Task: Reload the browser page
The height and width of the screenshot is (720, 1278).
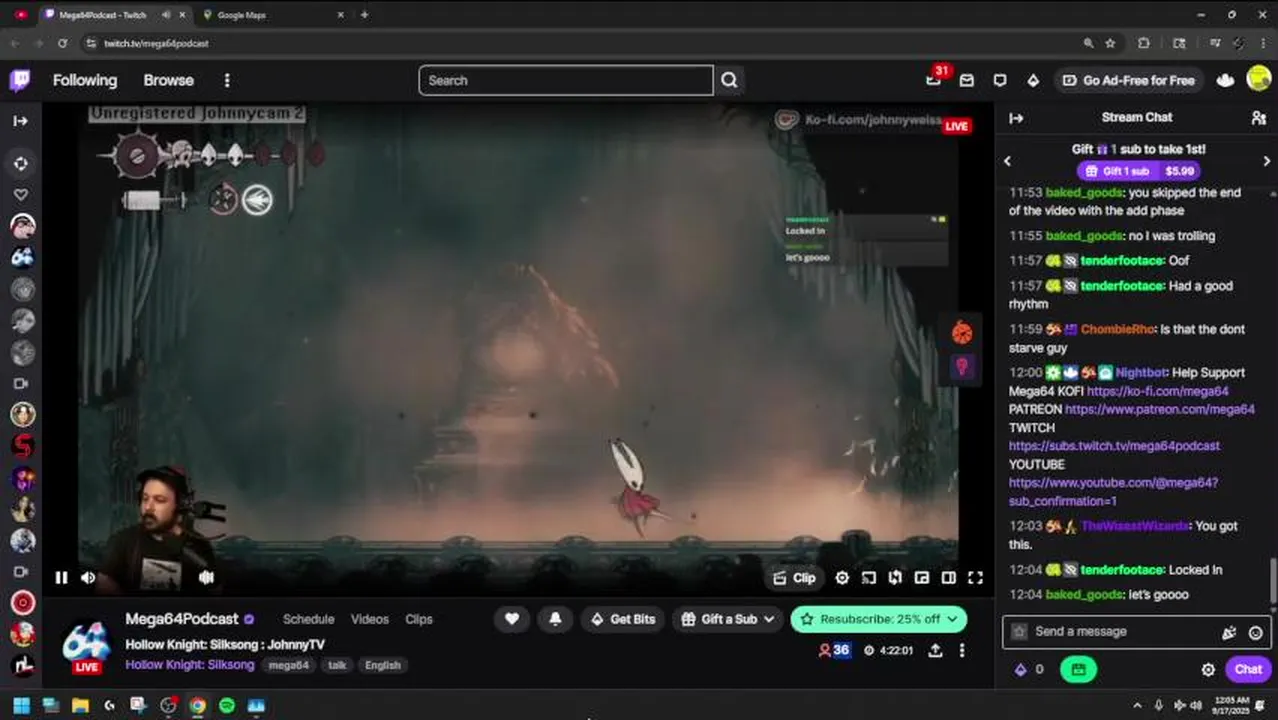Action: (x=62, y=44)
